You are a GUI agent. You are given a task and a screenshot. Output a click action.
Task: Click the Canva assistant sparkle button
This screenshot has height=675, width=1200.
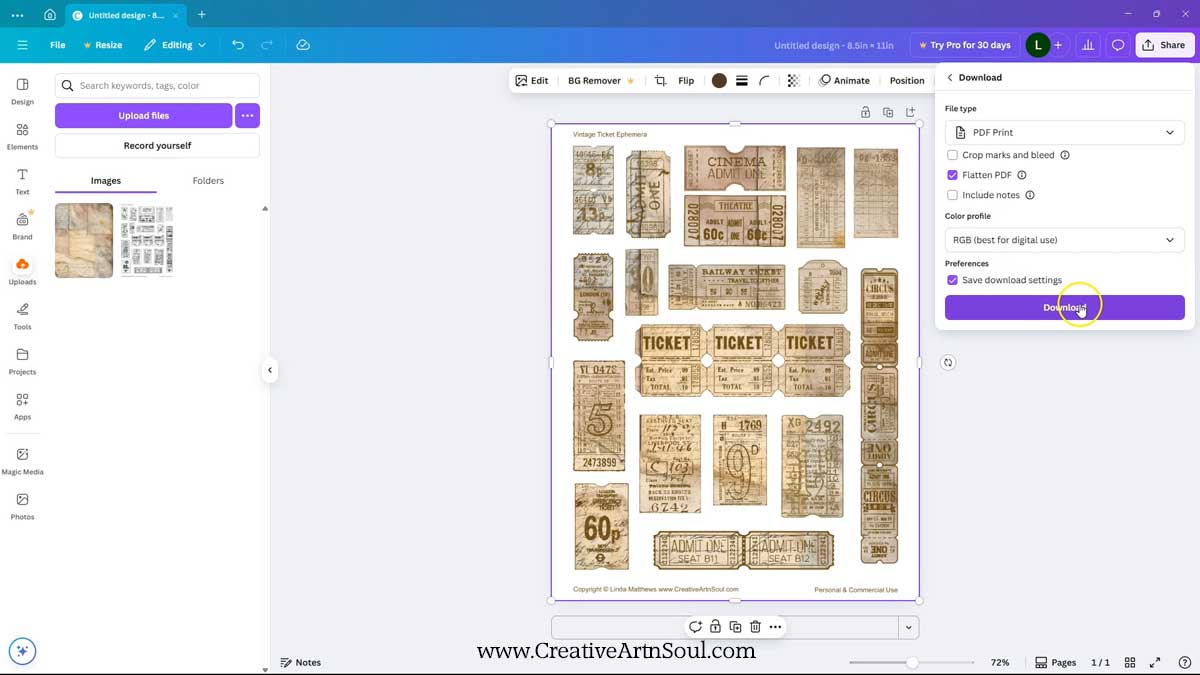tap(22, 651)
